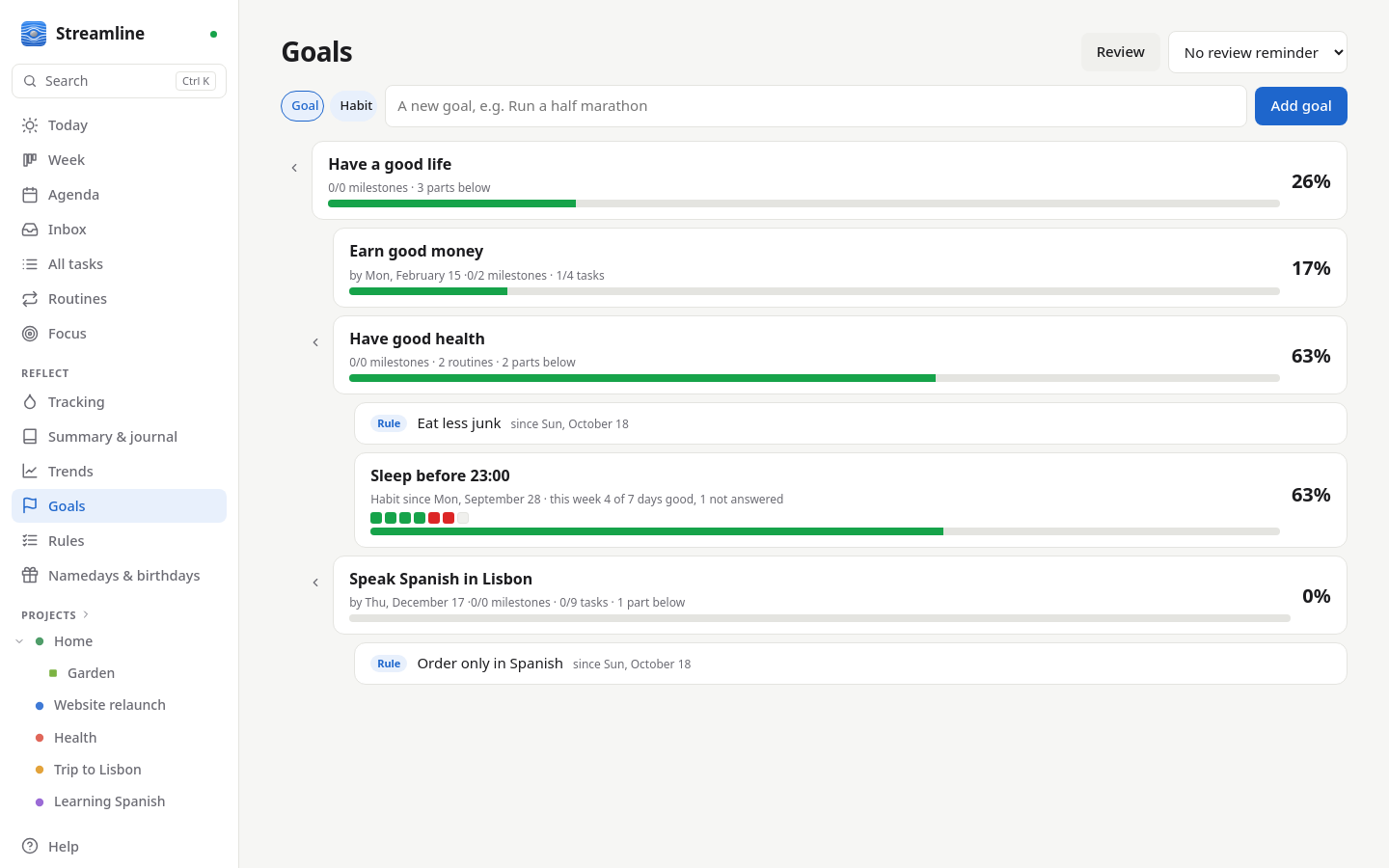1389x868 pixels.
Task: Click the Add goal button
Action: point(1300,106)
